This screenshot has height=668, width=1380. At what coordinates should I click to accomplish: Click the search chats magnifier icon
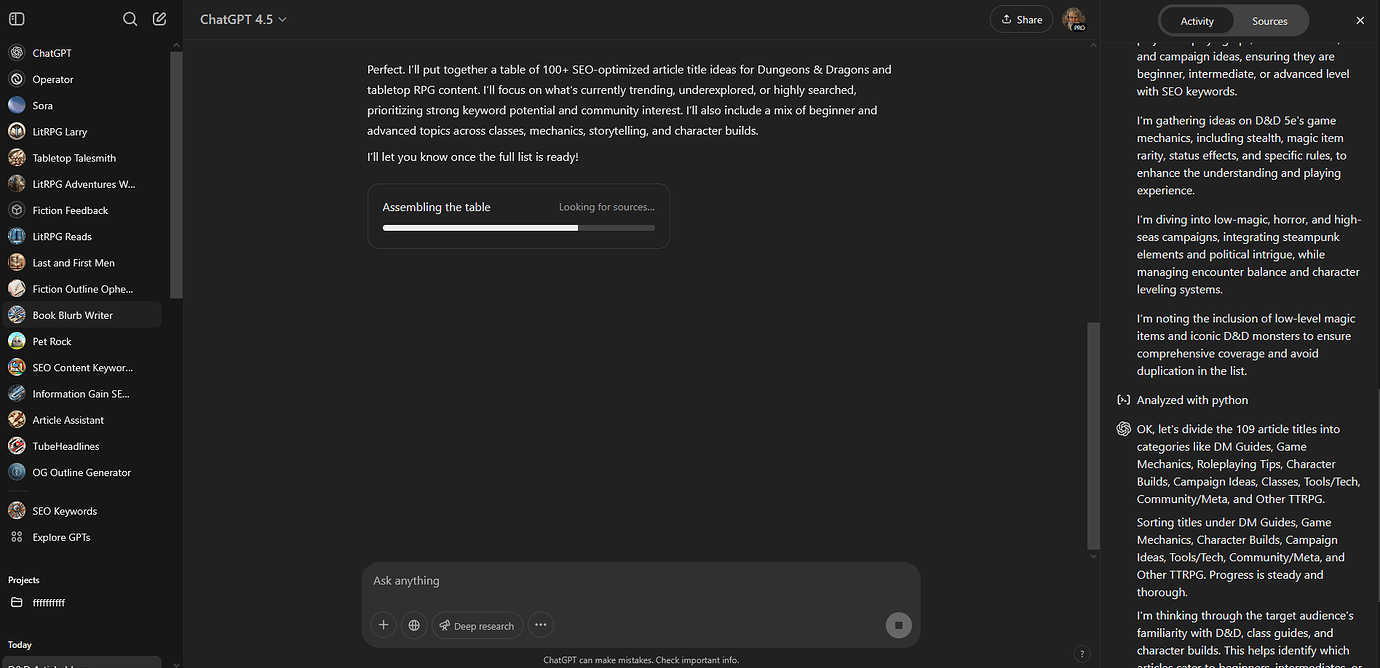[129, 18]
